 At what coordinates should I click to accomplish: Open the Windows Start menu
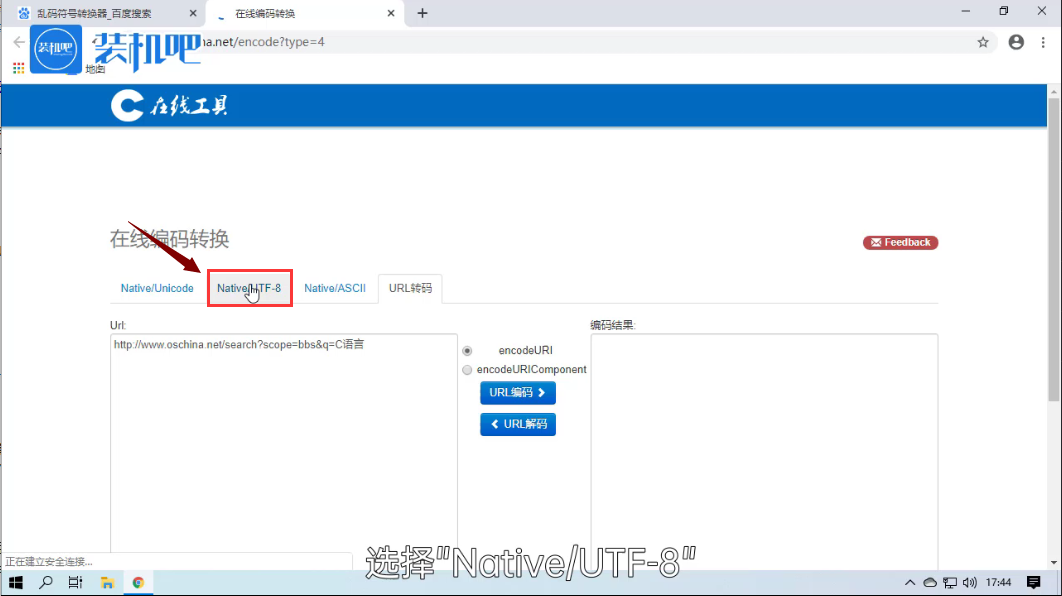tap(16, 583)
